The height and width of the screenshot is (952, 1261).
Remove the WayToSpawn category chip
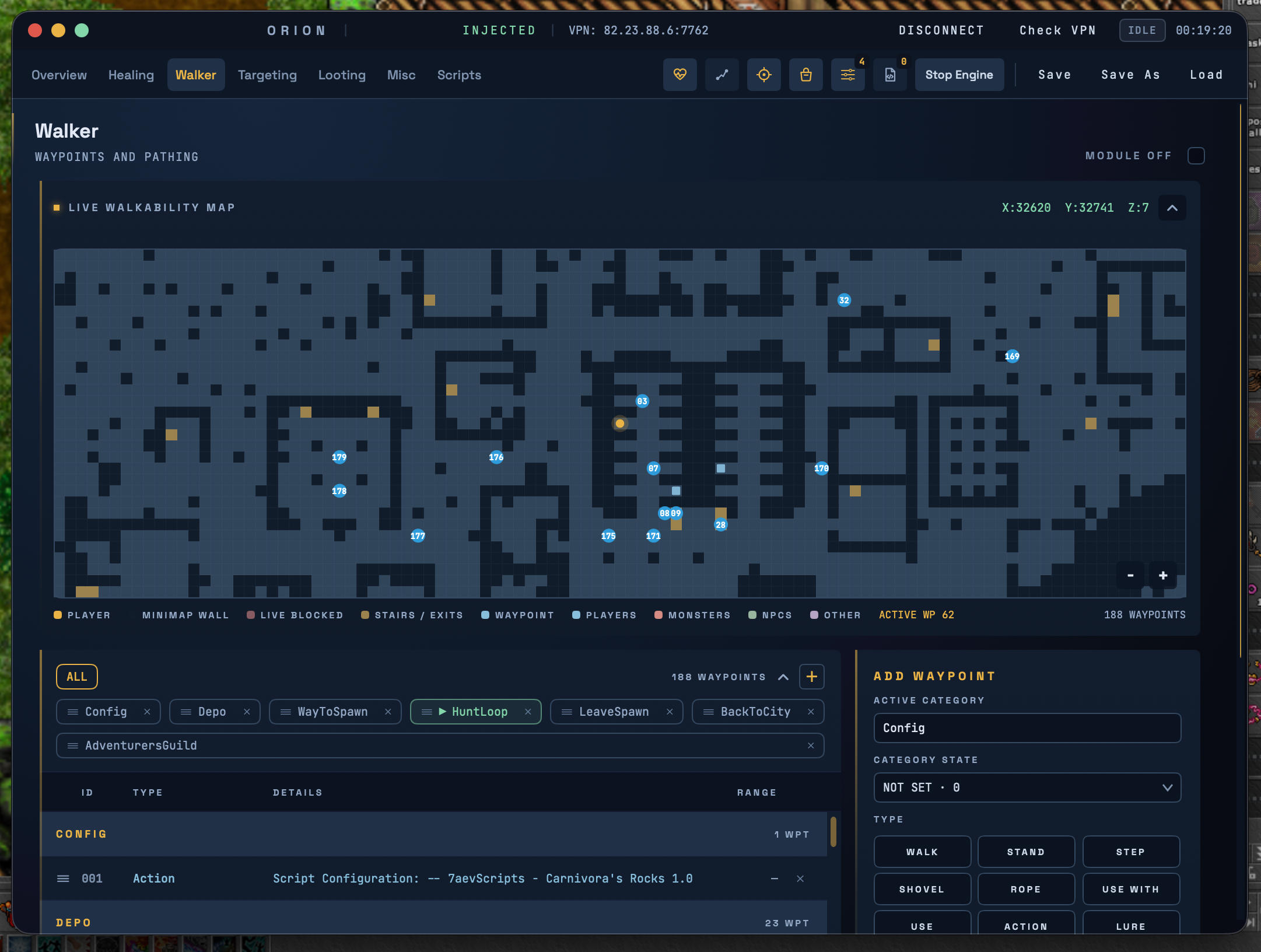click(388, 712)
